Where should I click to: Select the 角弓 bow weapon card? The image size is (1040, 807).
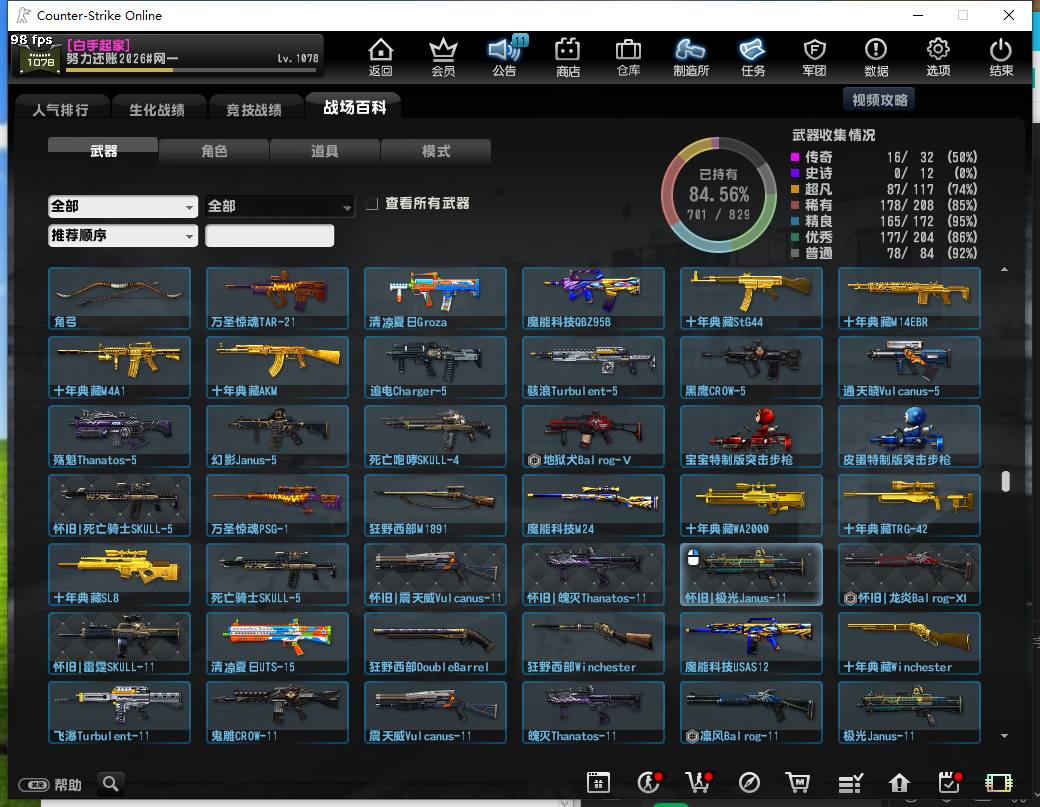pyautogui.click(x=119, y=298)
